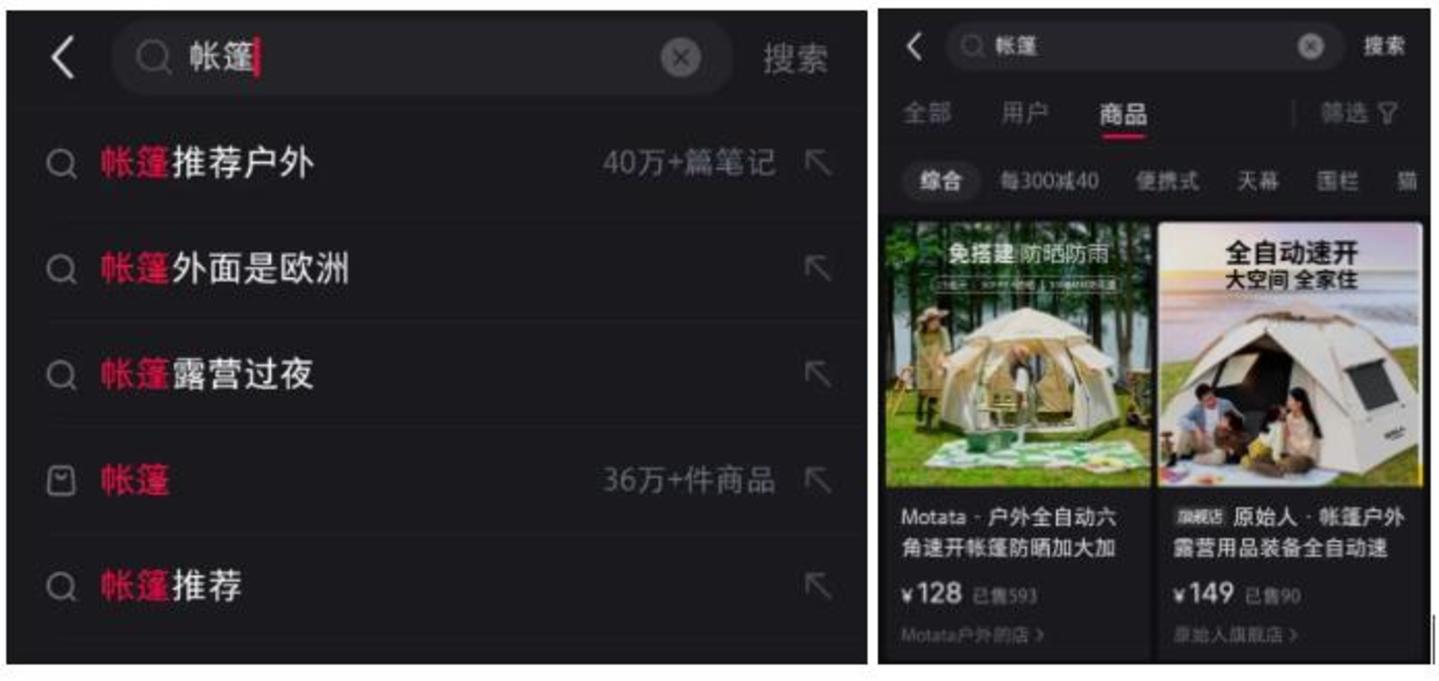Screen dimensions: 1439x681
Task: Tap the arrow icon beside 帐篷露营过夜
Action: [x=818, y=374]
